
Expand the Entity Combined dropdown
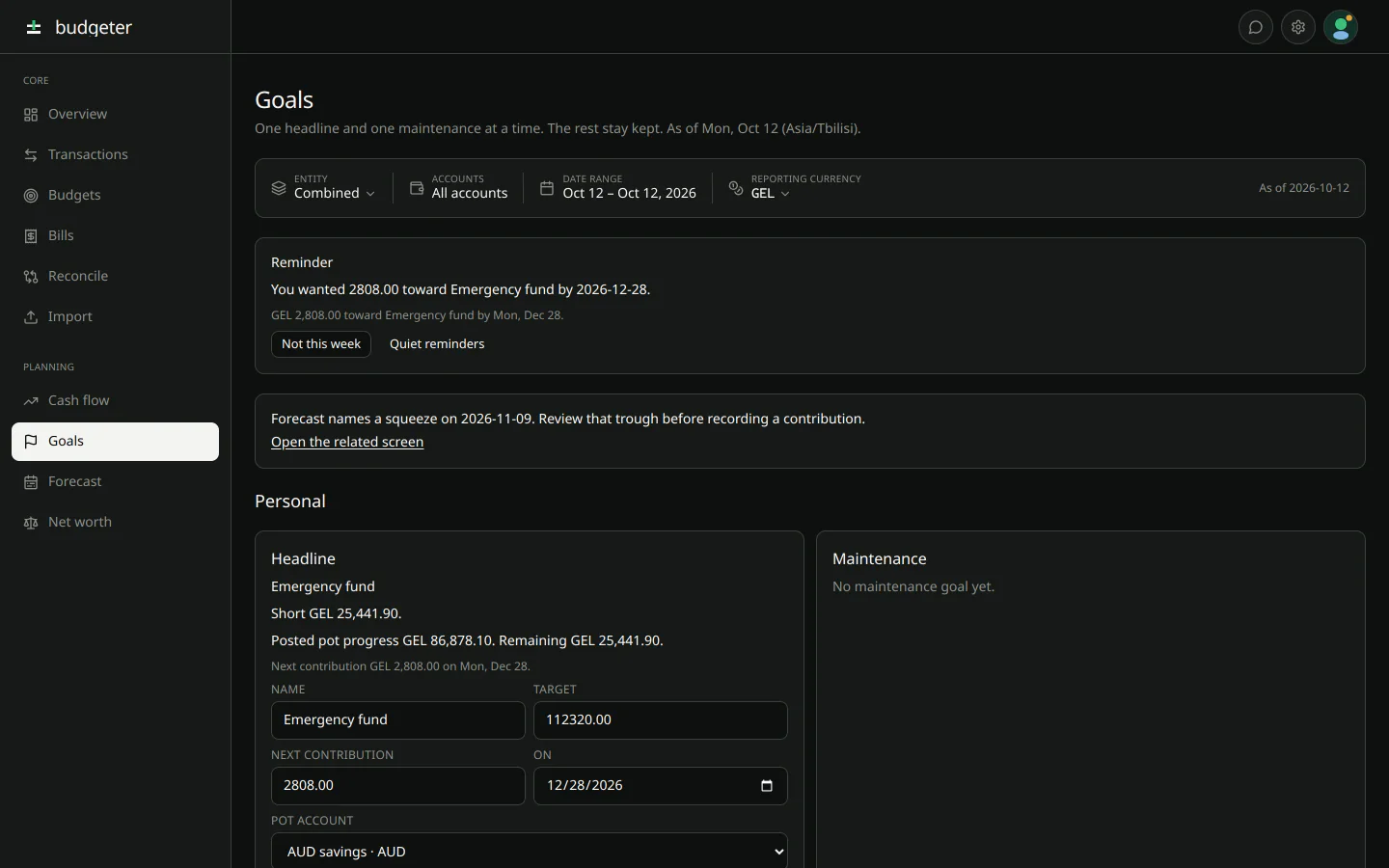click(x=323, y=187)
